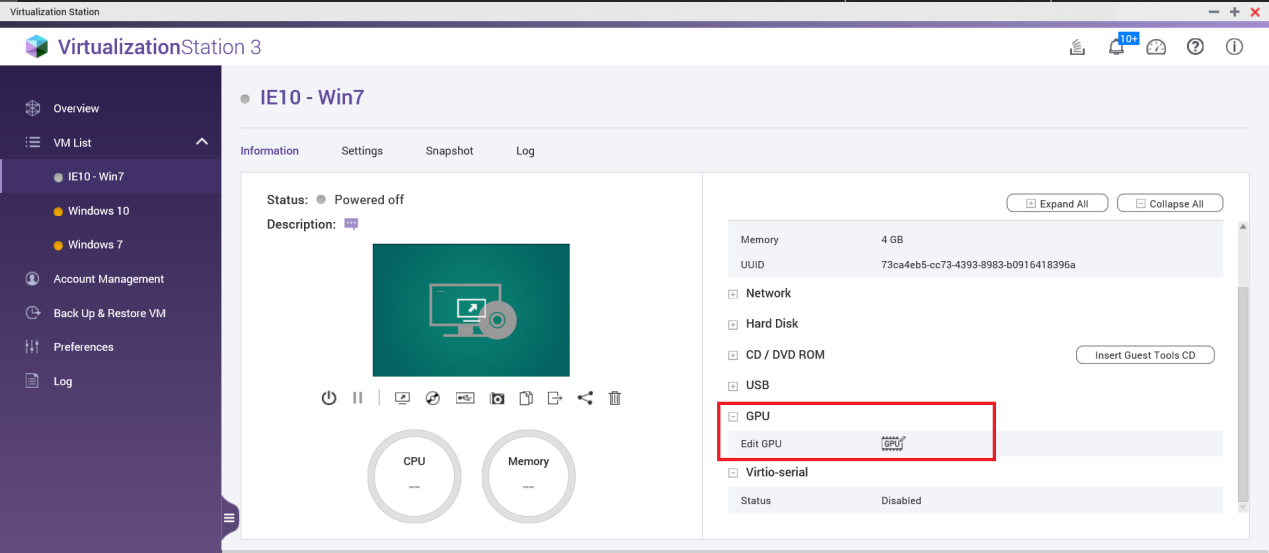Image resolution: width=1269 pixels, height=553 pixels.
Task: Click the Overview sidebar icon
Action: (x=32, y=108)
